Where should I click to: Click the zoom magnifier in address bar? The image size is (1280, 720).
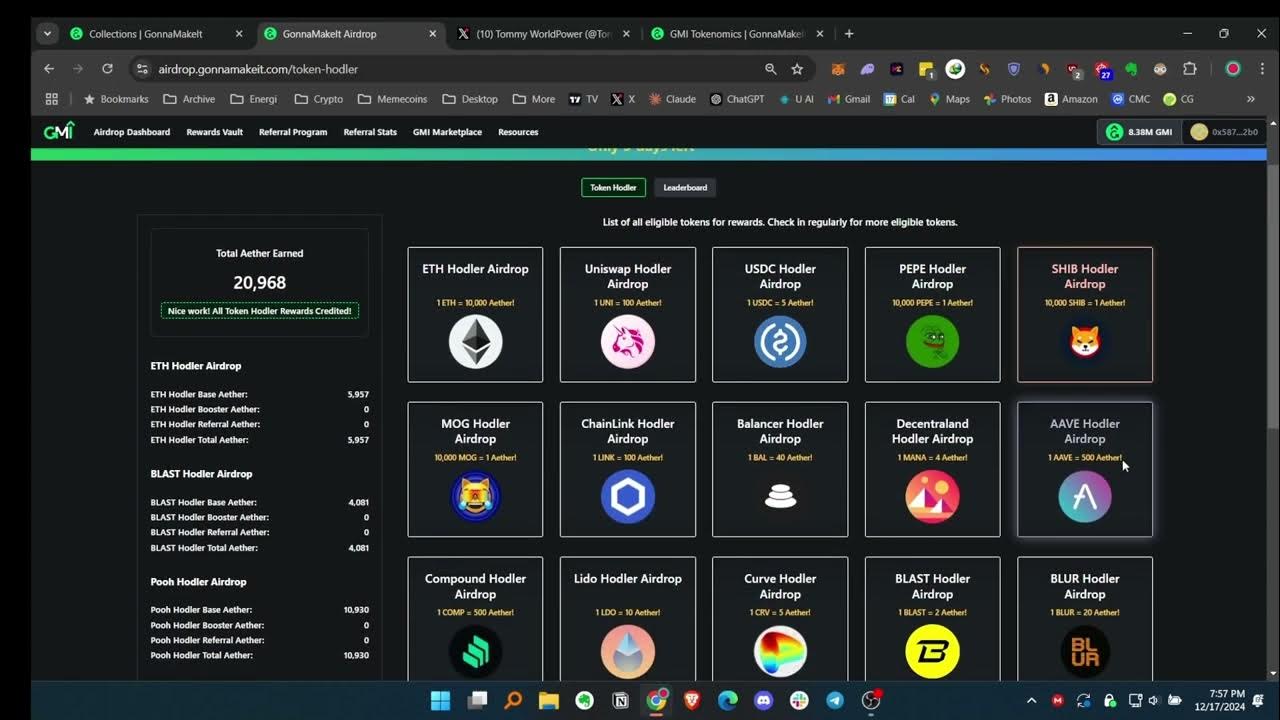(770, 69)
